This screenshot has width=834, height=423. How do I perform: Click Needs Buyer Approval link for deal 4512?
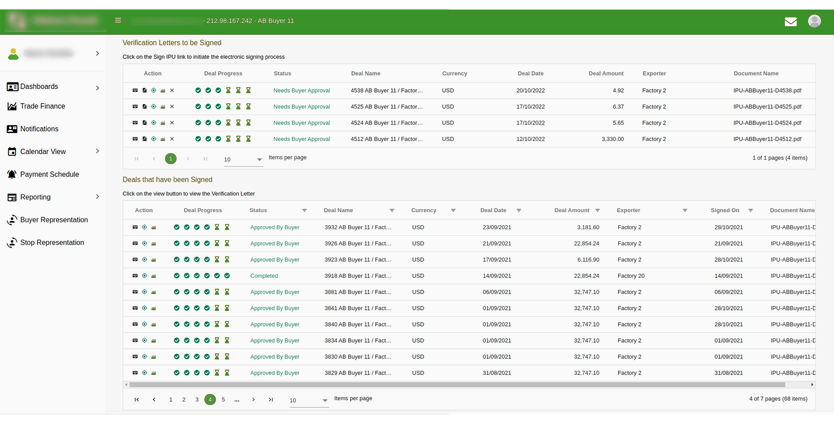click(301, 139)
